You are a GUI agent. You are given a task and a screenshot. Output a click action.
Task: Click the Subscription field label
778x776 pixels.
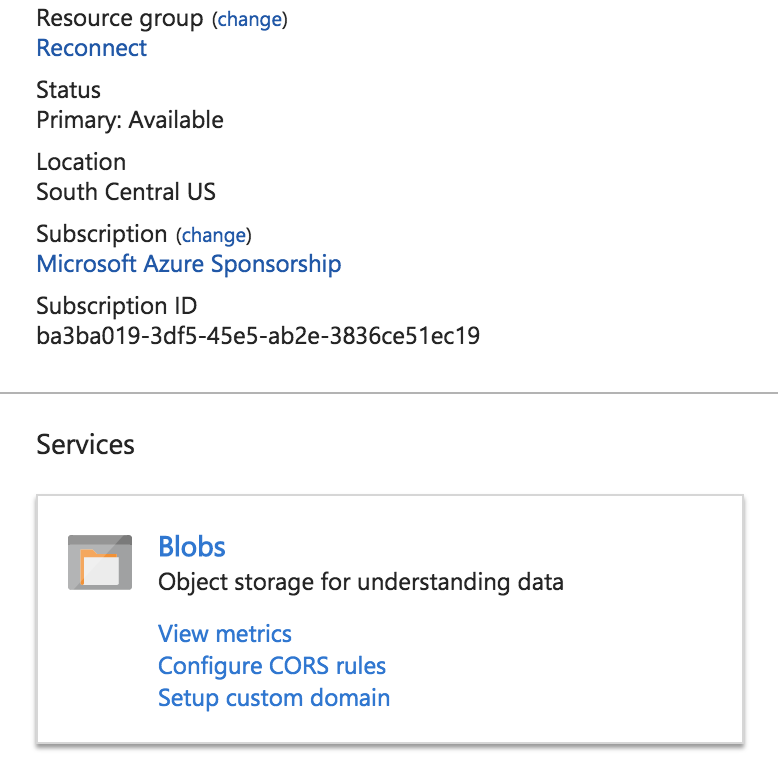pos(102,234)
